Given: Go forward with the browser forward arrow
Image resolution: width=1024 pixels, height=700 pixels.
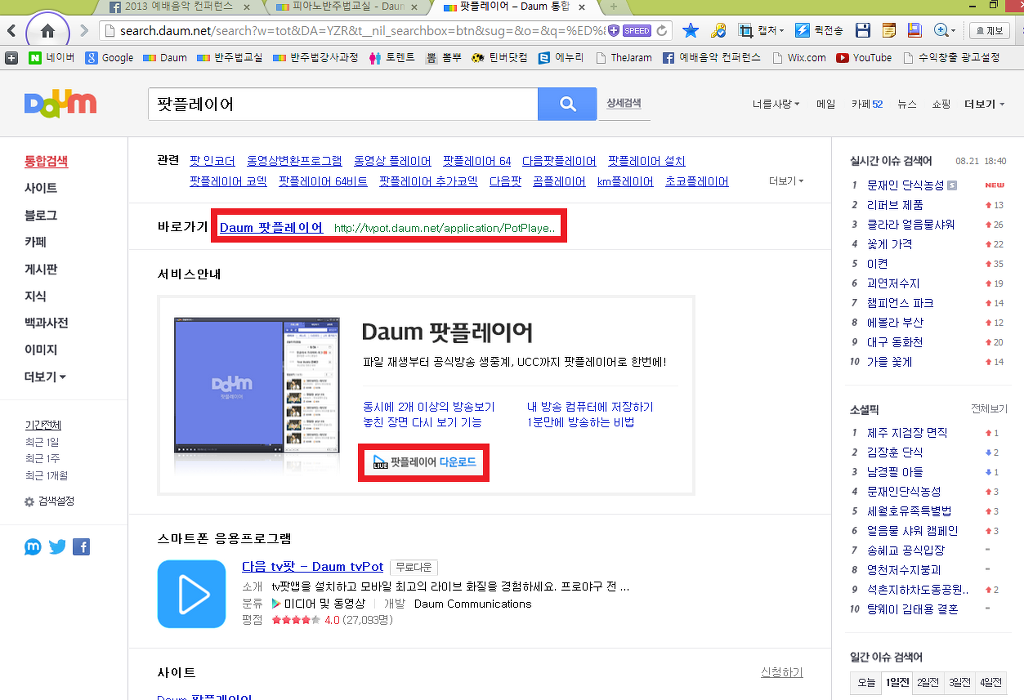Looking at the screenshot, I should click(84, 30).
